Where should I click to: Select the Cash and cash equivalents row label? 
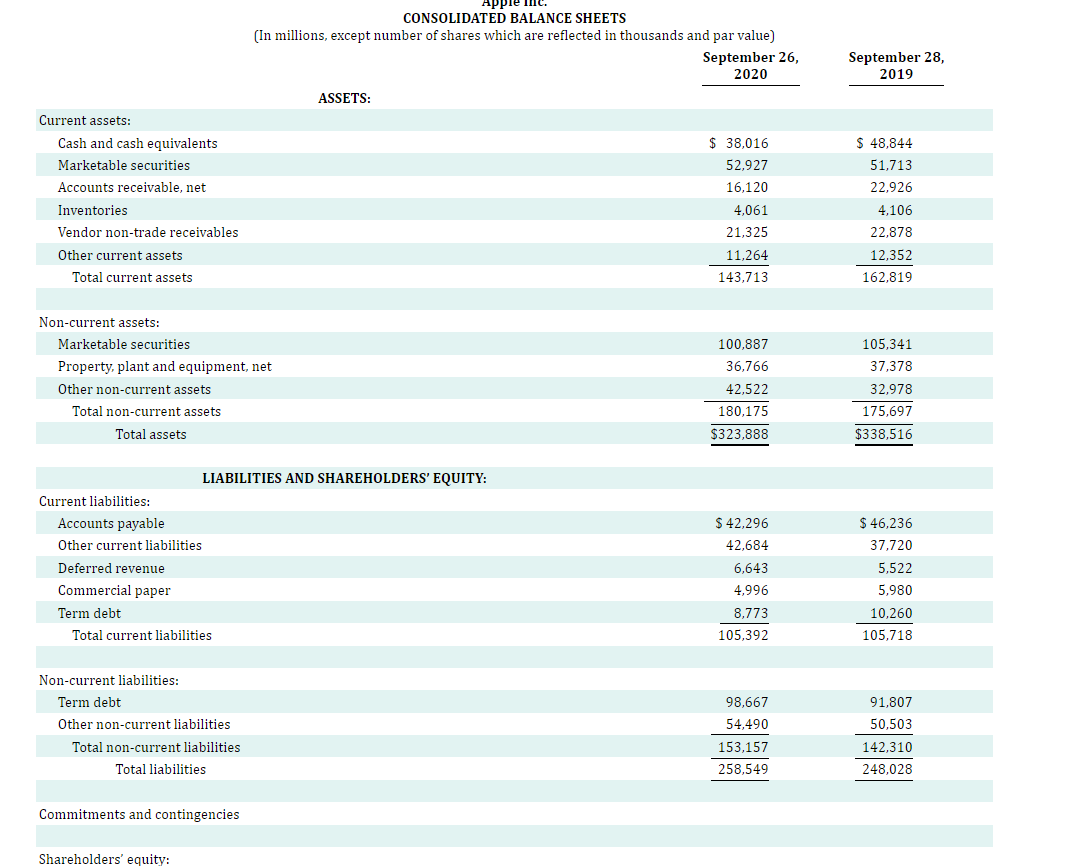[x=136, y=142]
